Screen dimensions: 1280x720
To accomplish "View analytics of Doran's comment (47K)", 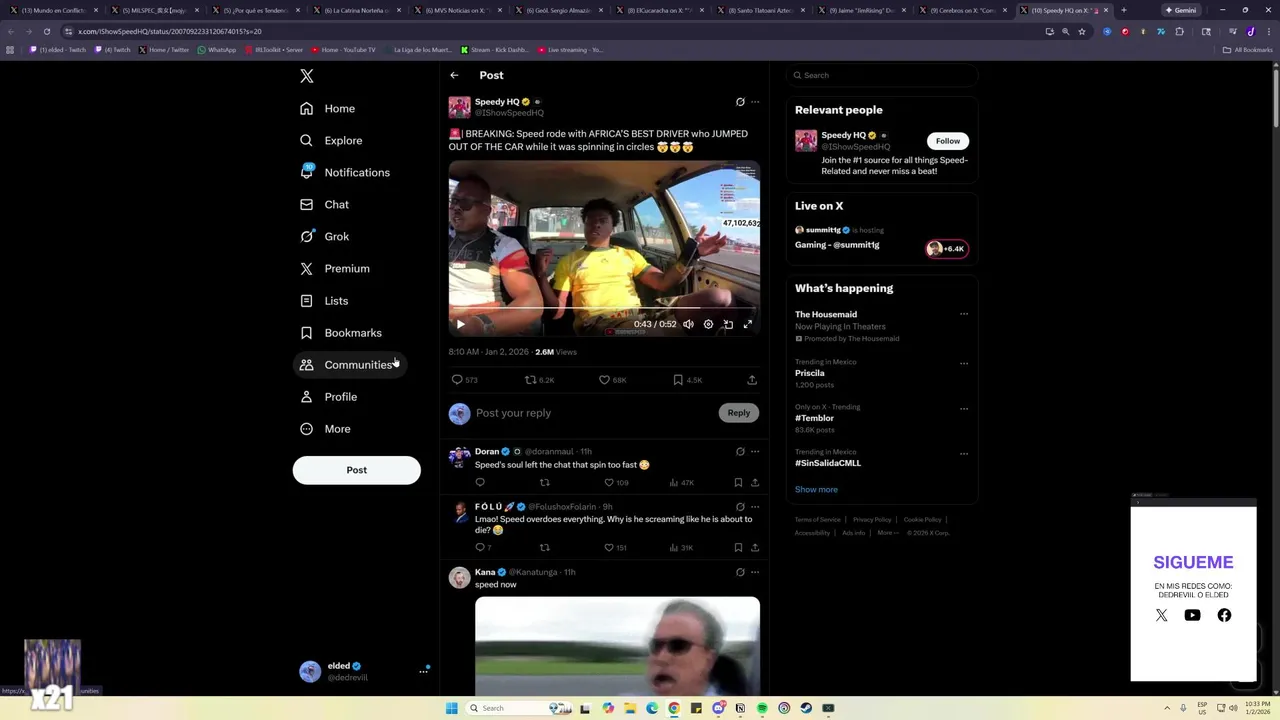I will 682,482.
